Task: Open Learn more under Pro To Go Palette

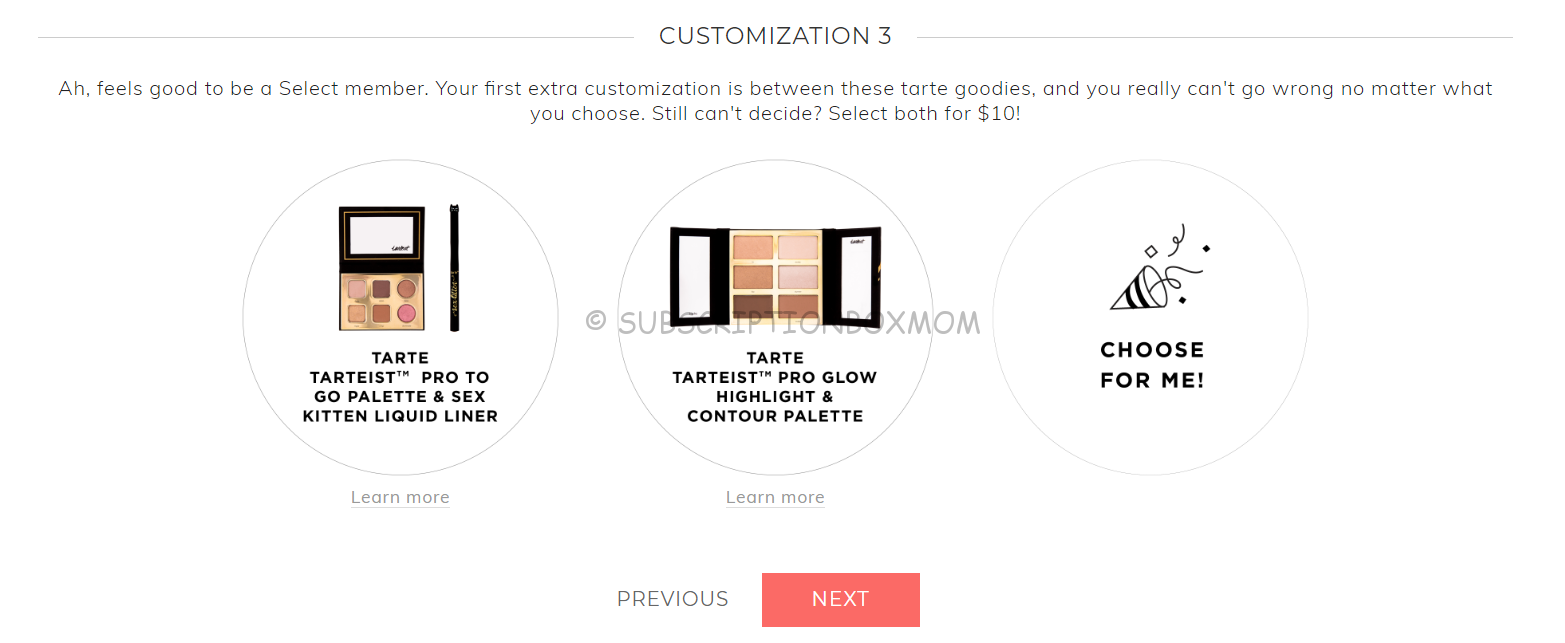Action: (x=400, y=497)
